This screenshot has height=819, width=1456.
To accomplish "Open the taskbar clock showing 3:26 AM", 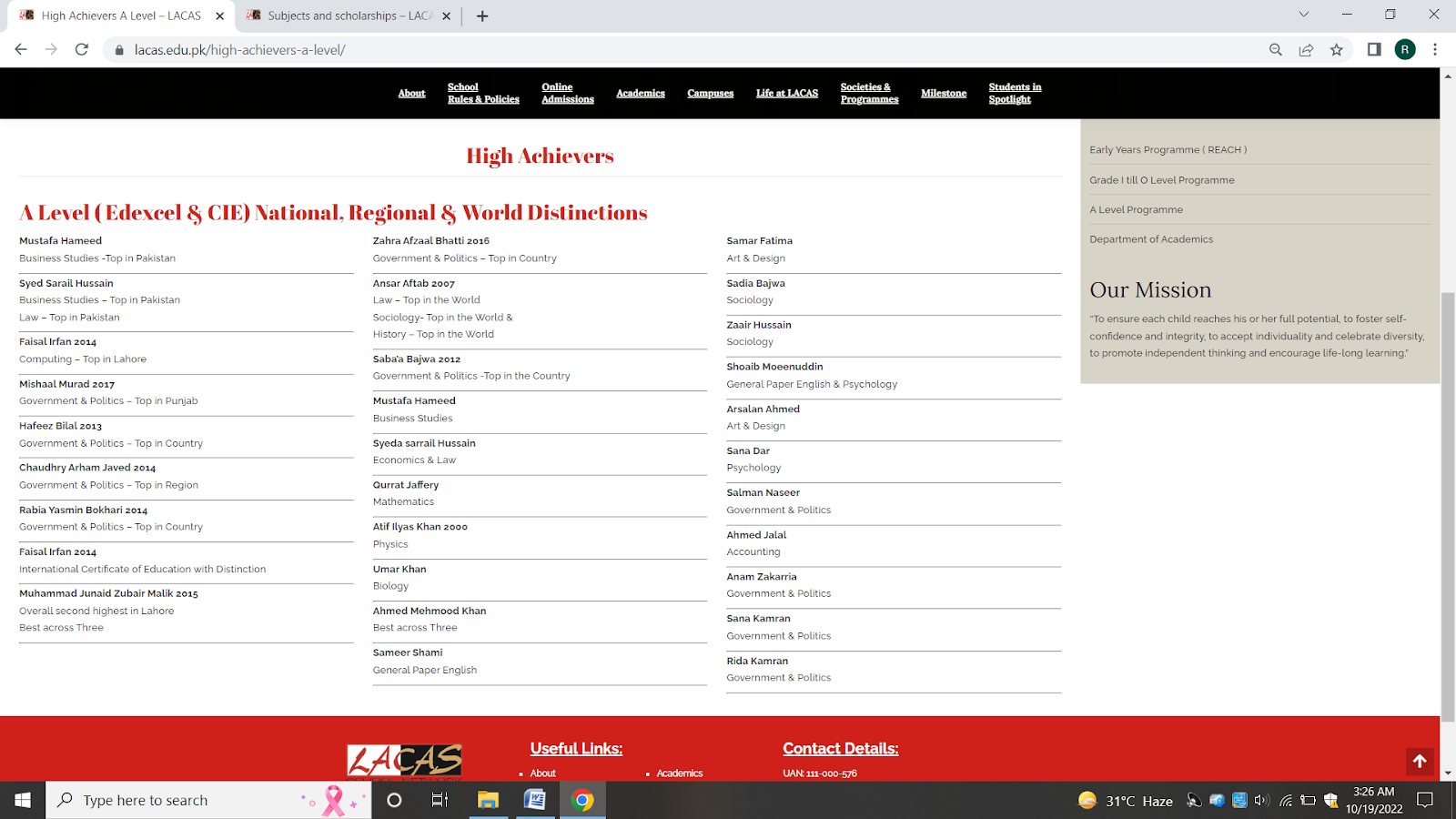I will tap(1374, 800).
